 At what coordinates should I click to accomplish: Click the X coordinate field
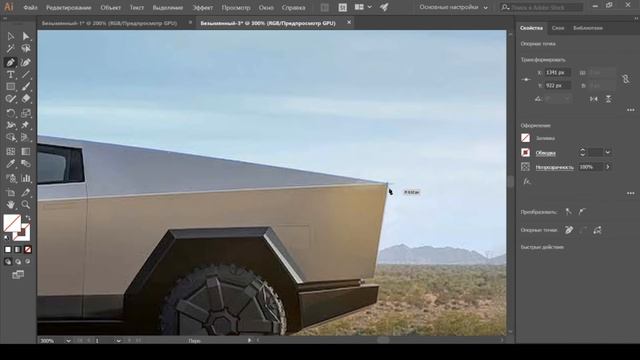558,72
